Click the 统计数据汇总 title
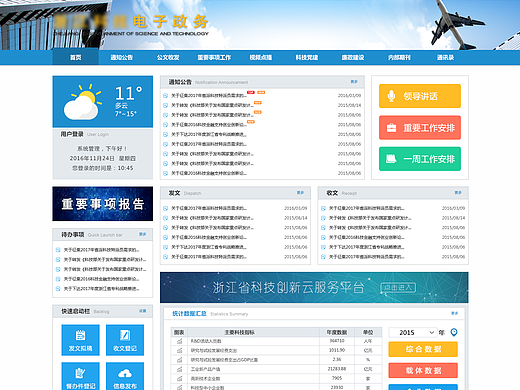The width and height of the screenshot is (520, 390). (x=189, y=313)
